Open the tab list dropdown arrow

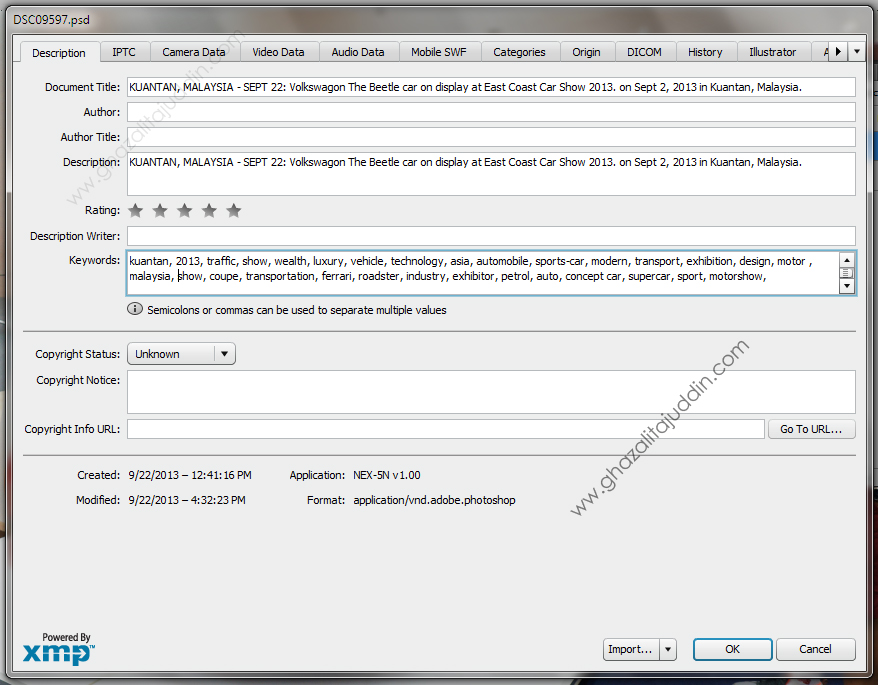[857, 52]
